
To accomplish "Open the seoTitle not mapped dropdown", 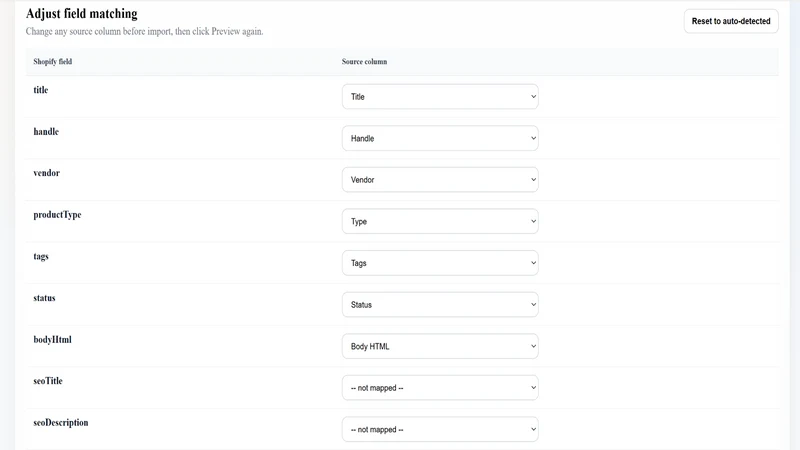I will point(440,388).
